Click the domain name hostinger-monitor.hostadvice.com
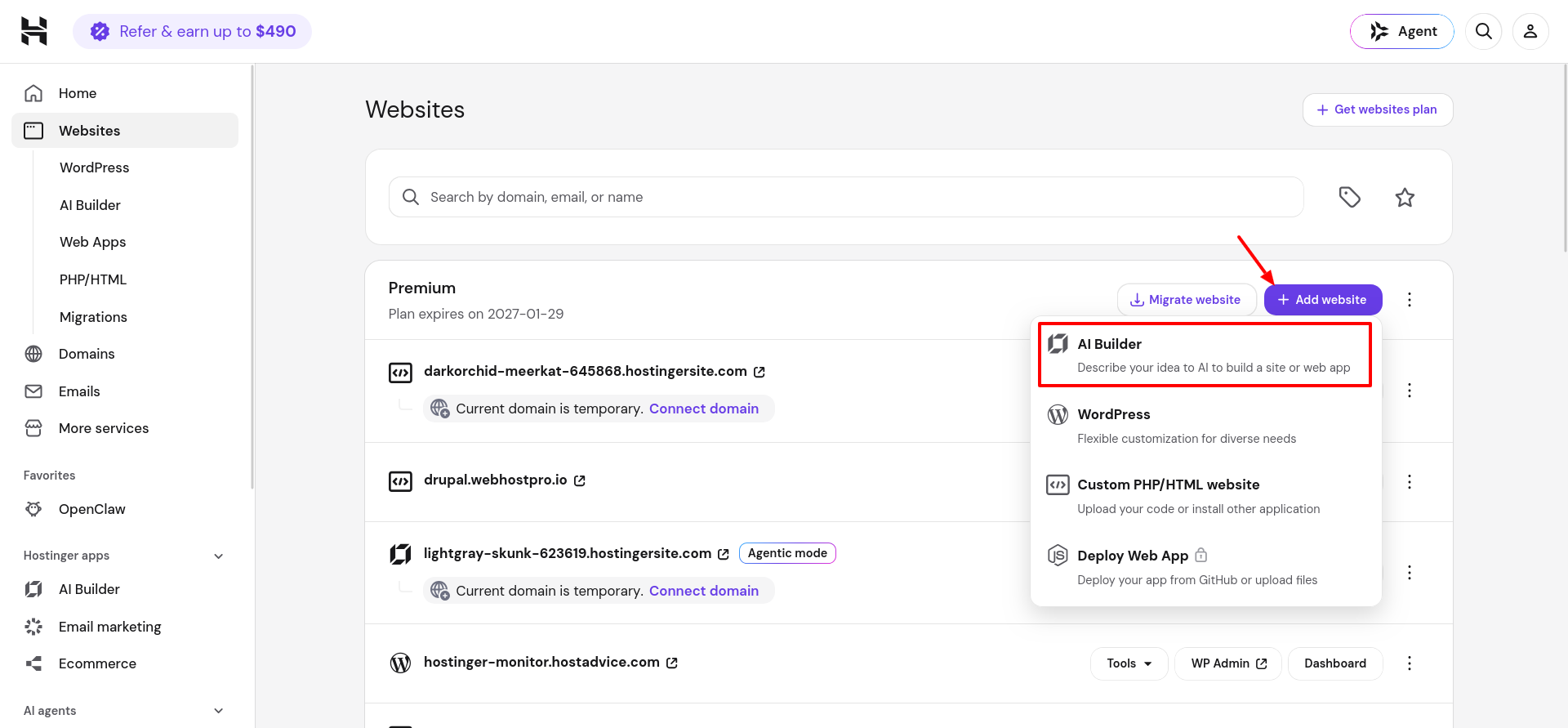The width and height of the screenshot is (1568, 728). [541, 662]
